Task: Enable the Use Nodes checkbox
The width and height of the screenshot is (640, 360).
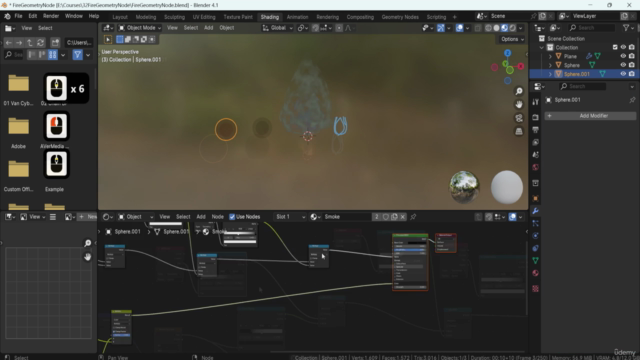Action: pyautogui.click(x=232, y=217)
